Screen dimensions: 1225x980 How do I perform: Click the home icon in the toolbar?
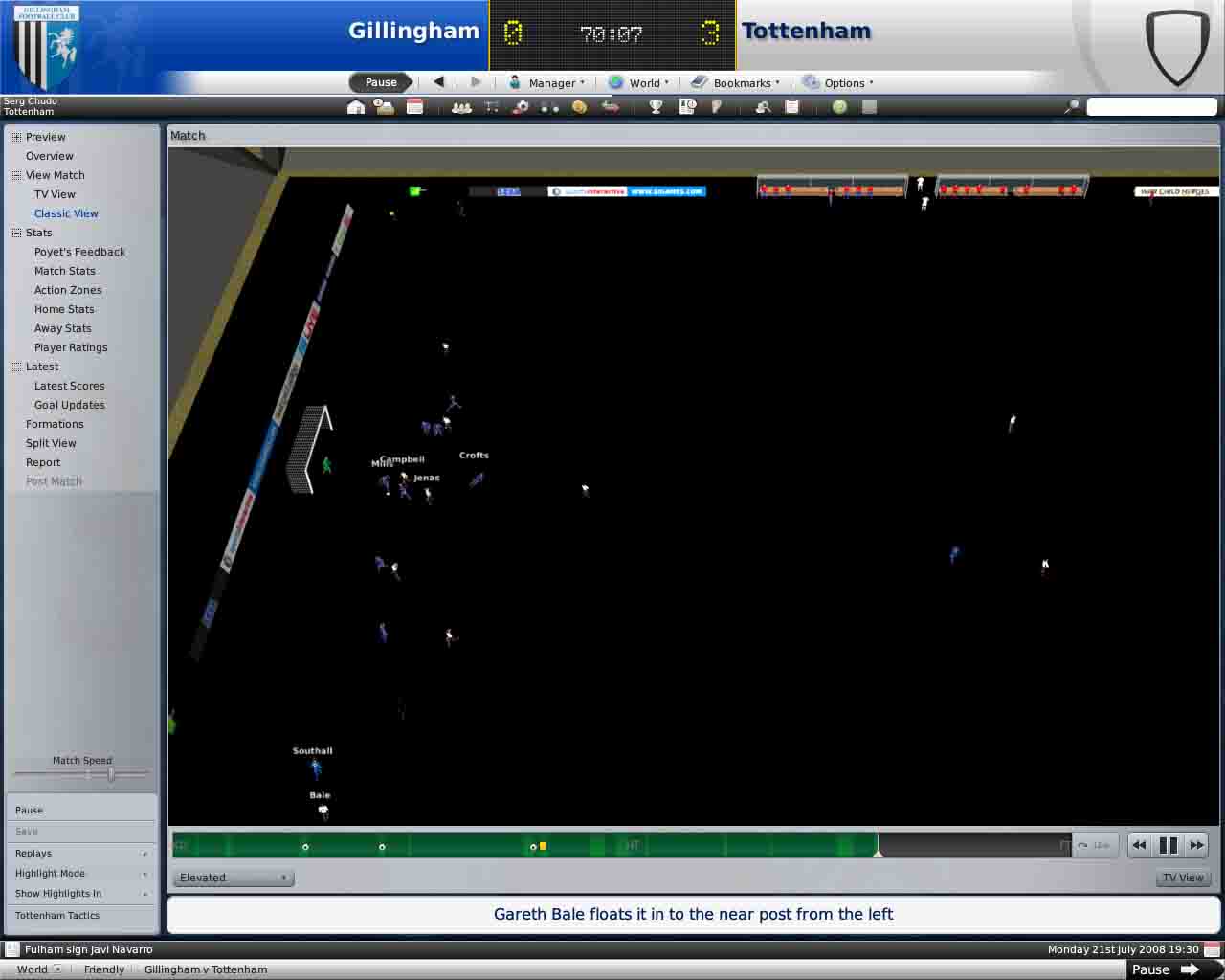[x=355, y=107]
